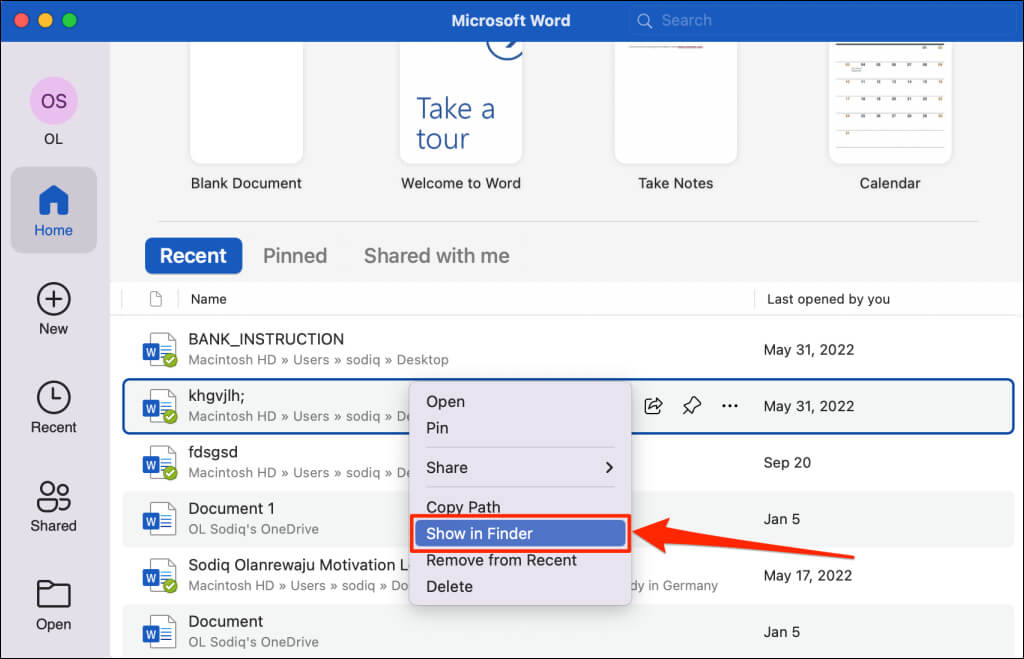Click the khgvjlh; Word file icon

coord(160,406)
